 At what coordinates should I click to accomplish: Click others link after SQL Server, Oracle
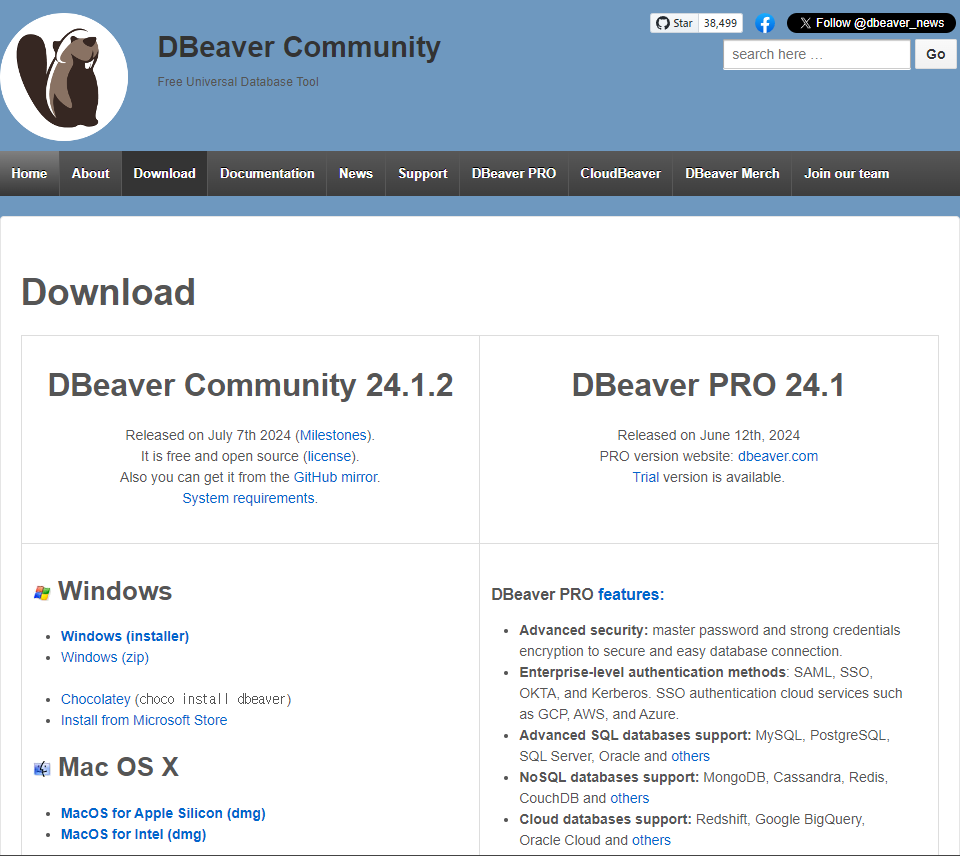[x=690, y=756]
